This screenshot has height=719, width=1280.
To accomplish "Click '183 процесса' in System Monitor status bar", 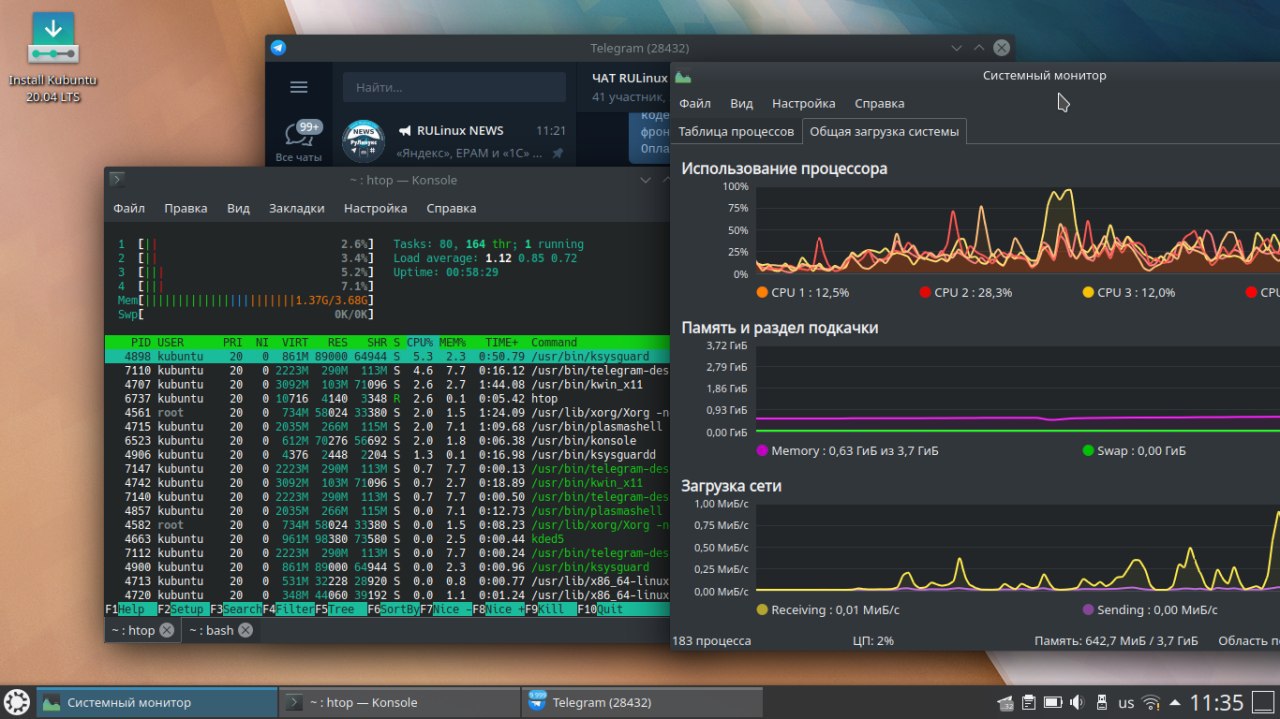I will pos(711,640).
